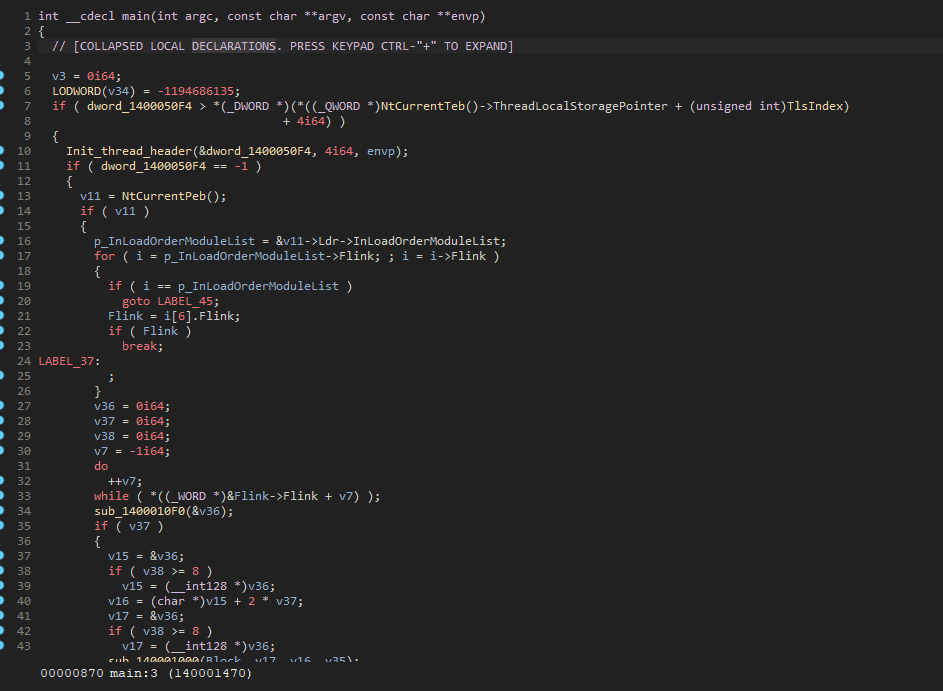This screenshot has width=943, height=691.
Task: Click v3 = 0i64 statement
Action: point(86,76)
